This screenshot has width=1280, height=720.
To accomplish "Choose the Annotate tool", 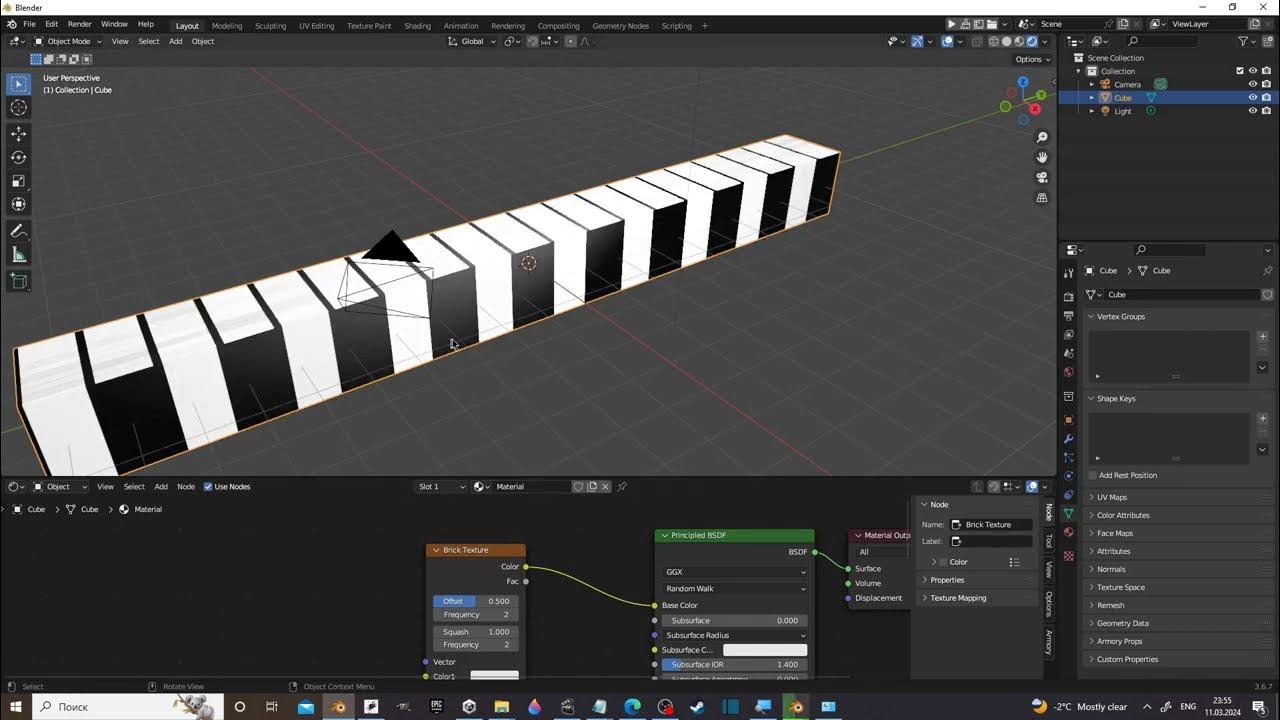I will click(18, 231).
